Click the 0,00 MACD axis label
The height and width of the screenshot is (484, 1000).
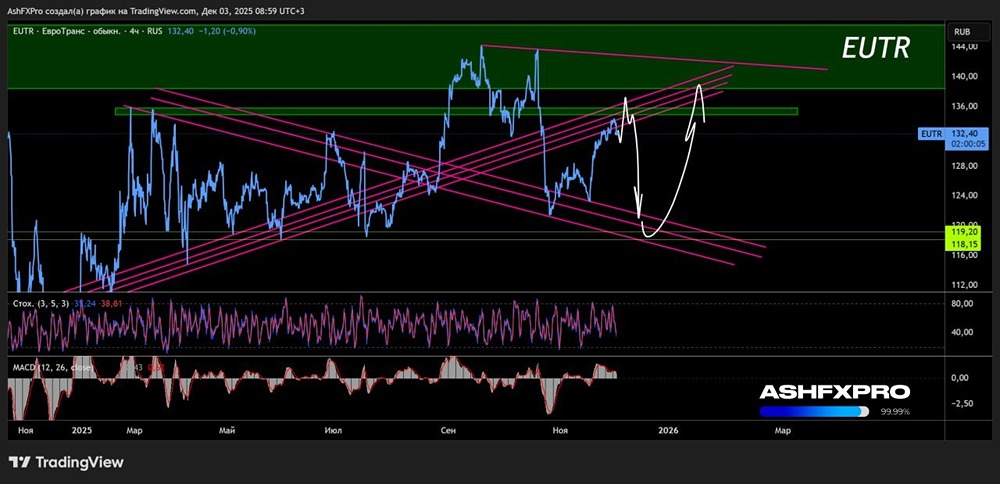coord(961,378)
